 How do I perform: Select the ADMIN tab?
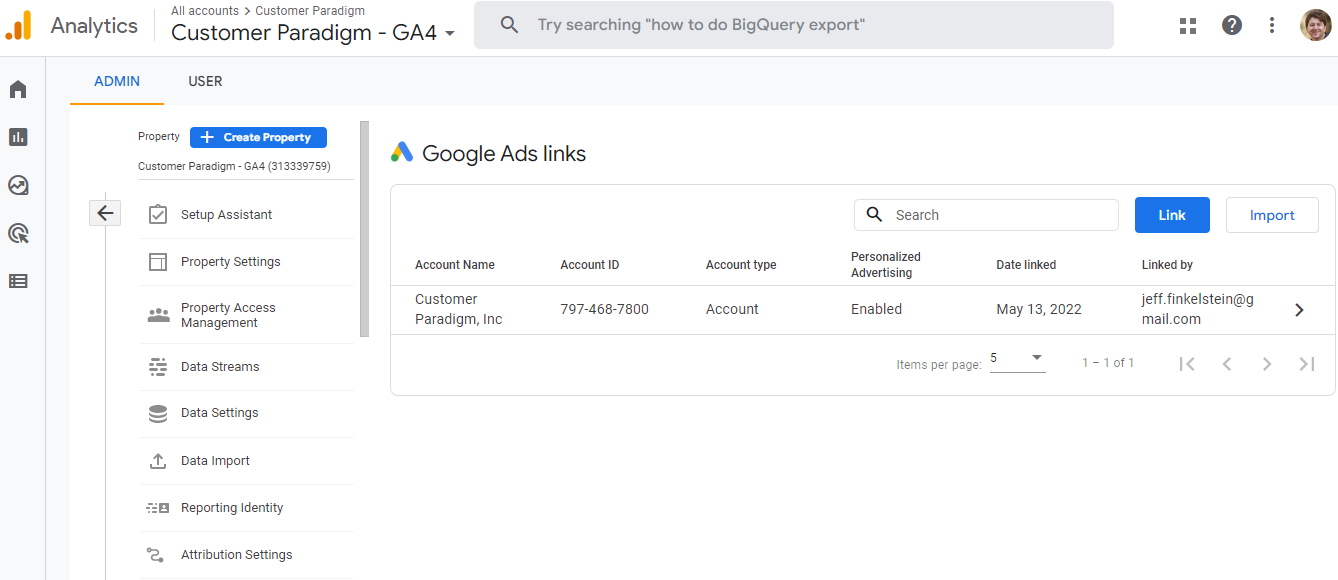click(x=116, y=81)
